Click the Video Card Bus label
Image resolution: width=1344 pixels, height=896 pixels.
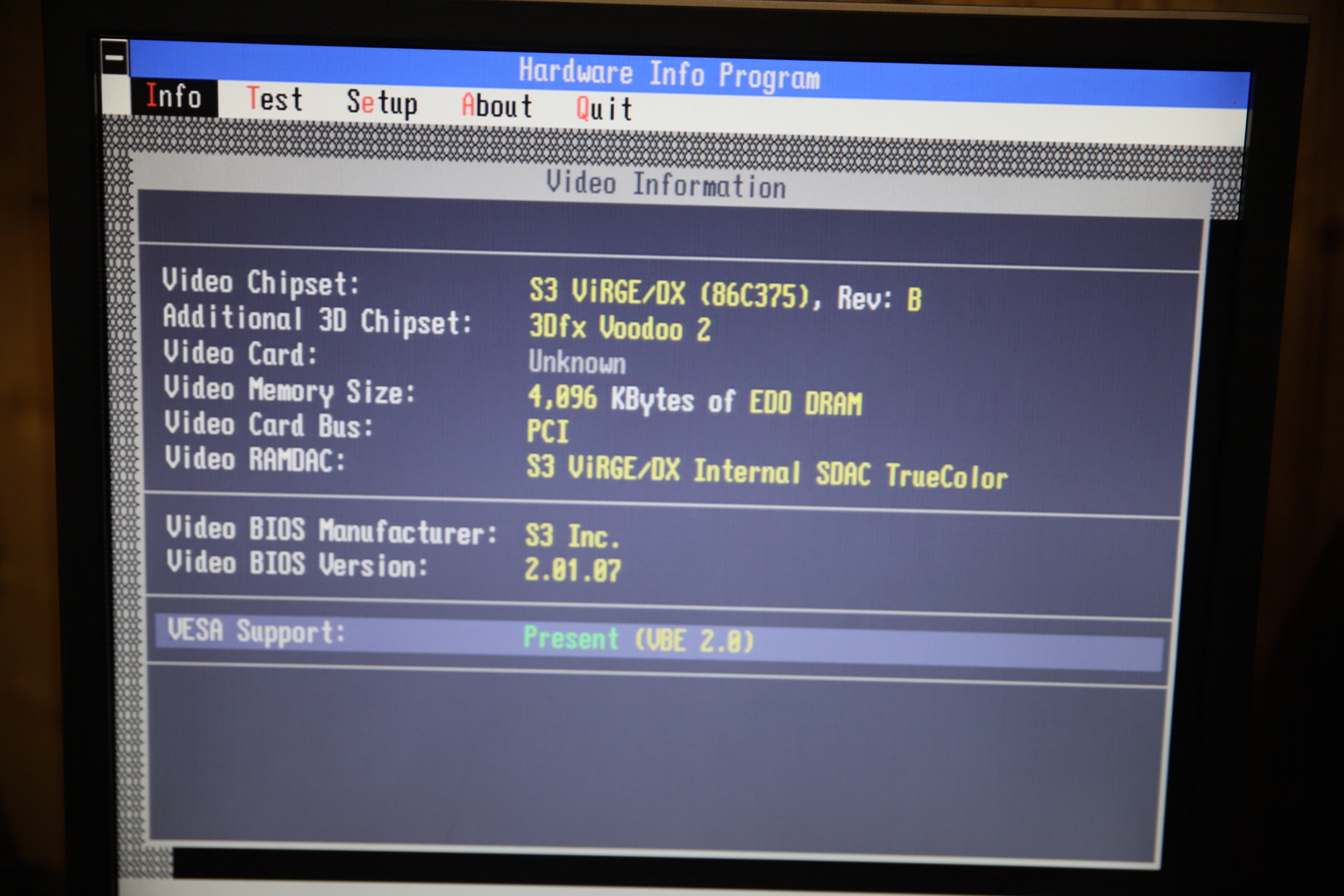(269, 425)
